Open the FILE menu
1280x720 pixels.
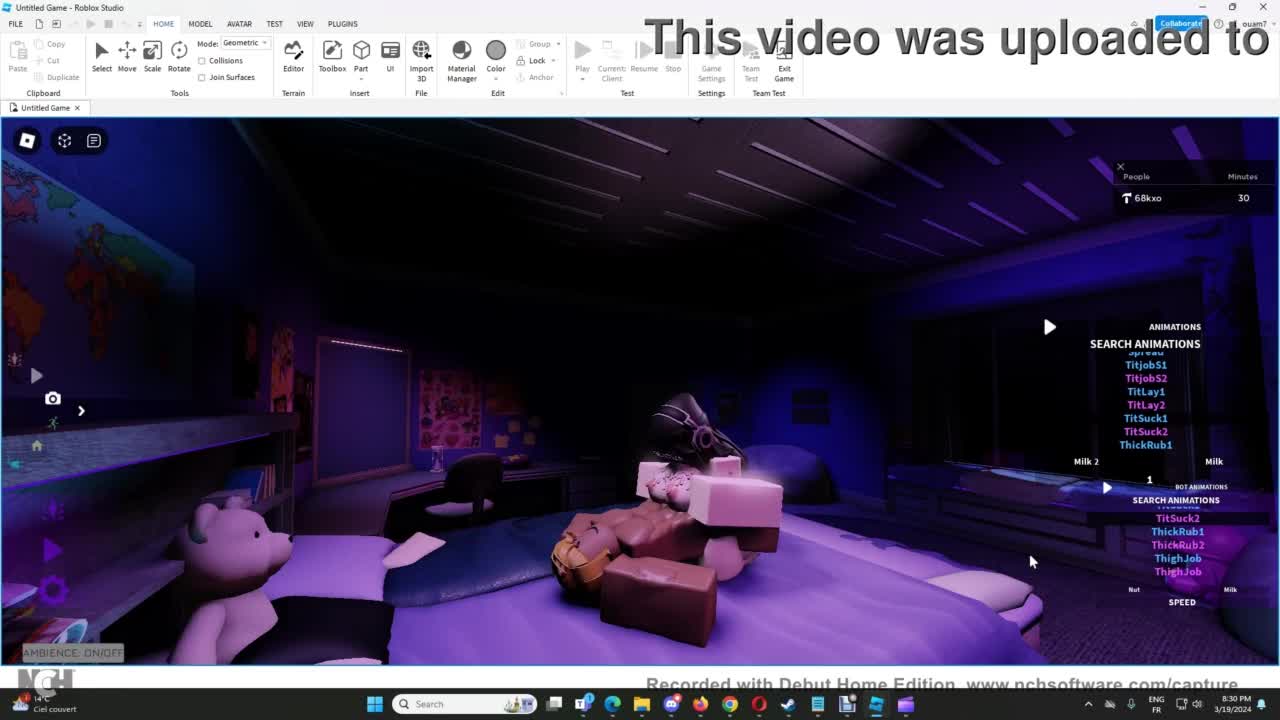point(16,24)
